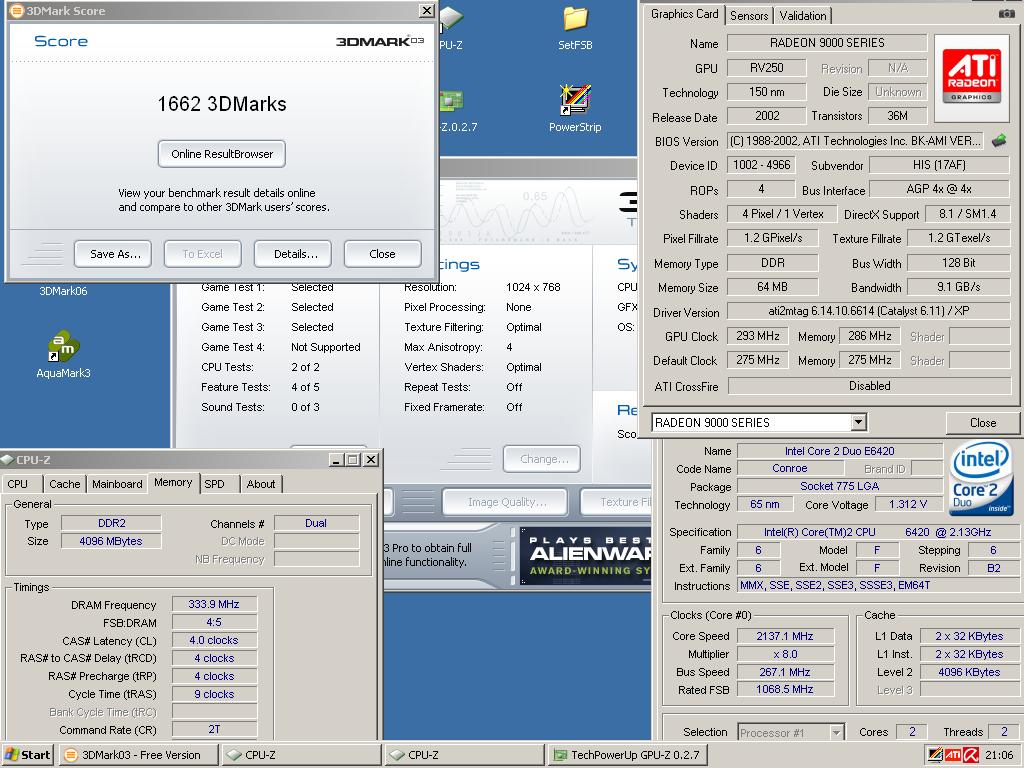Select 3DMark03 - Free Version taskbar item
Image resolution: width=1024 pixels, height=768 pixels.
pyautogui.click(x=138, y=755)
